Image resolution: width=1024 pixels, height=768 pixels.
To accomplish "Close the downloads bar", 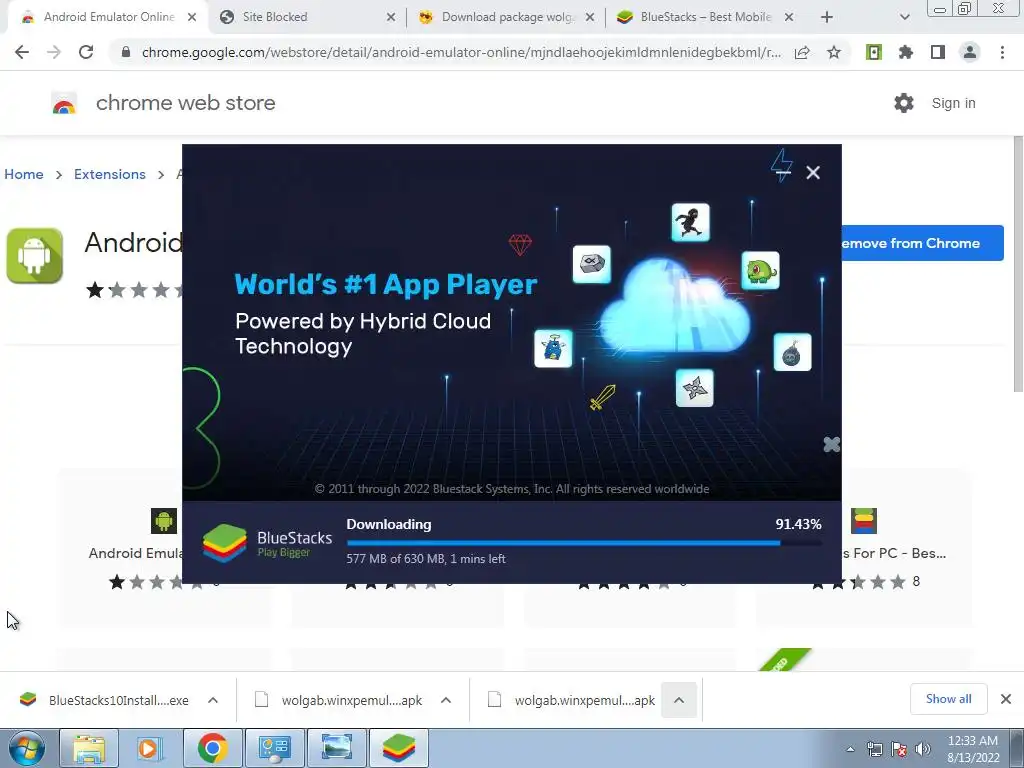I will [1006, 699].
